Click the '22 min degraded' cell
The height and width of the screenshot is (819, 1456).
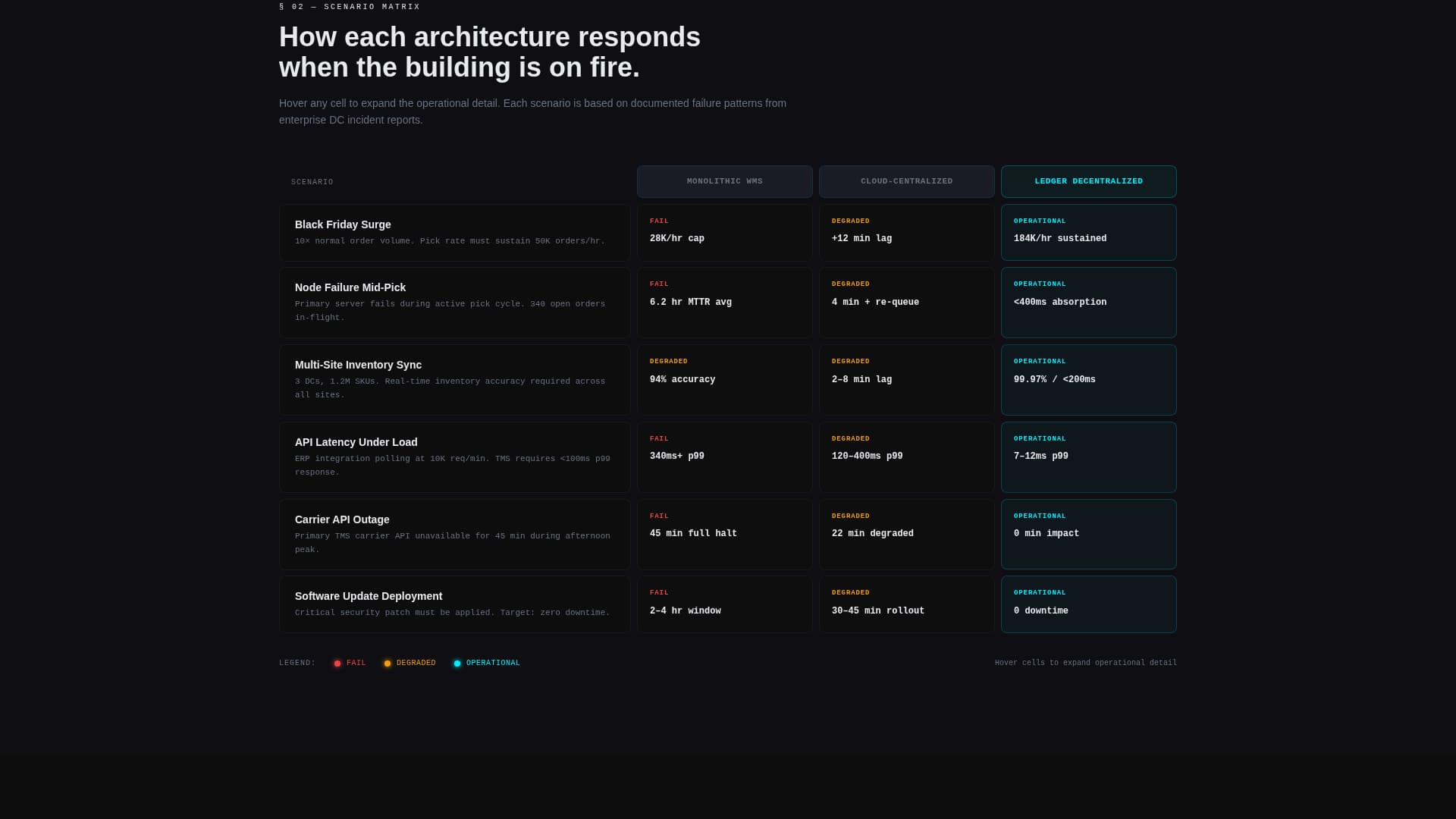tap(906, 535)
